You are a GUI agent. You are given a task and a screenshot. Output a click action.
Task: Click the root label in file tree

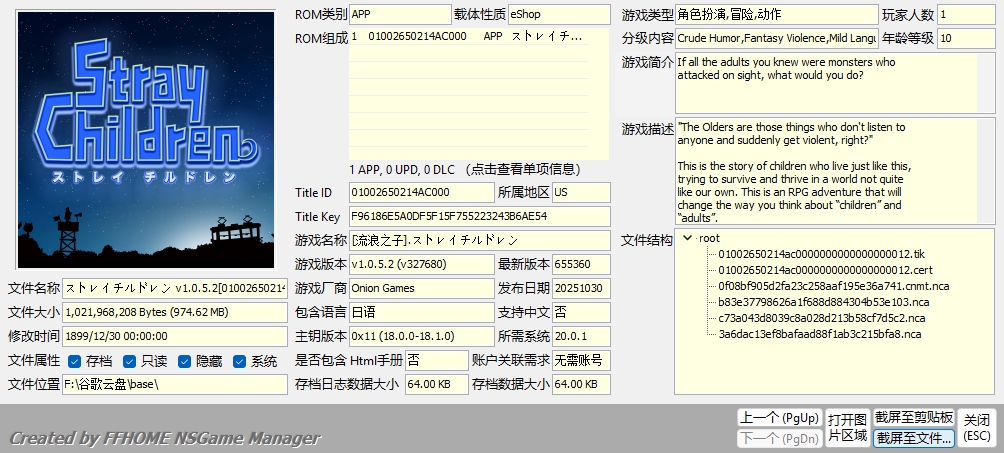pyautogui.click(x=709, y=238)
